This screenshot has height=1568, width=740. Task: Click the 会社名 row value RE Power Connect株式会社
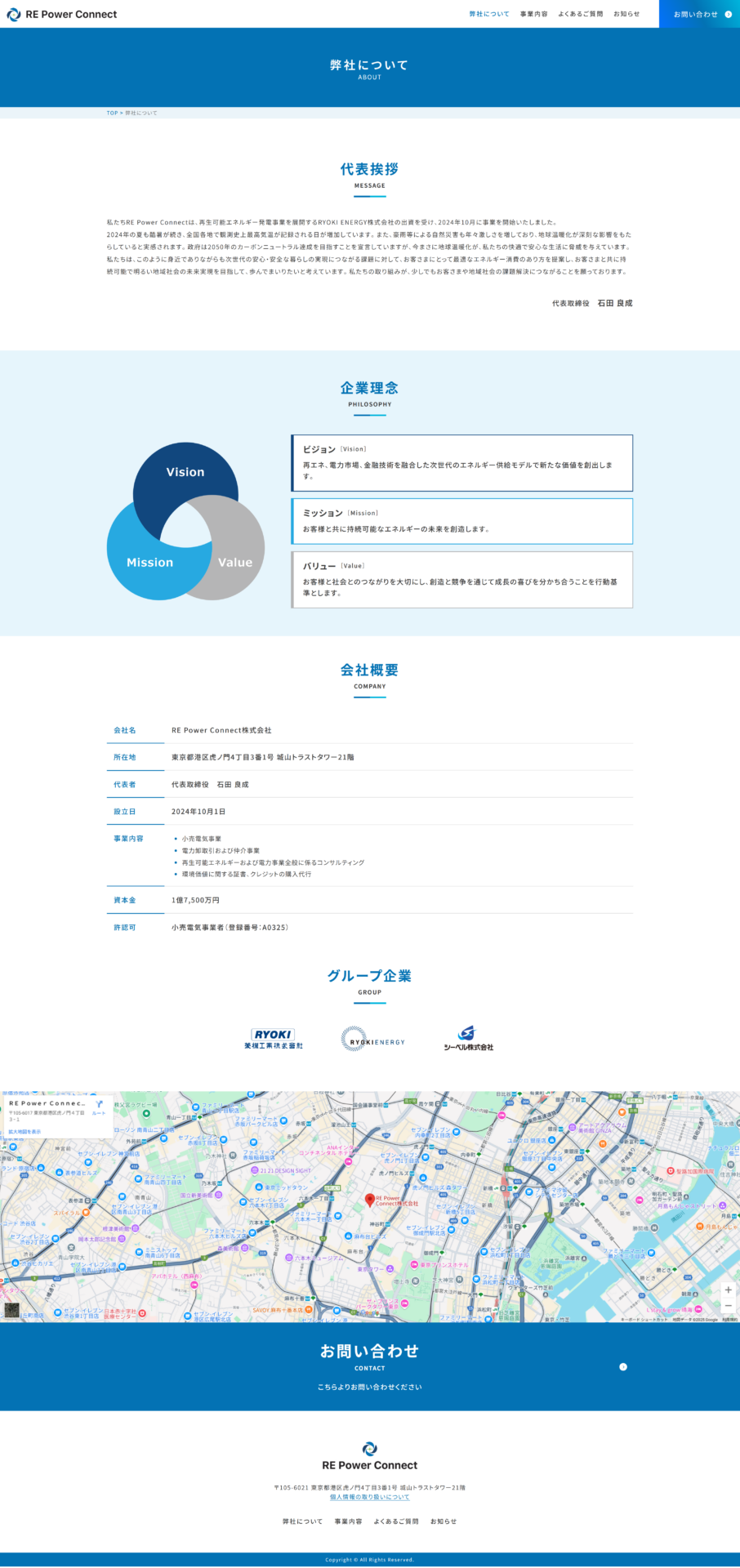(221, 730)
